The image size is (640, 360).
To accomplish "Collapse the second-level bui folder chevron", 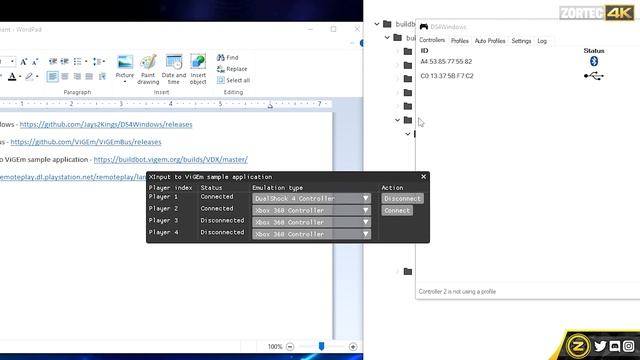I will click(x=387, y=38).
